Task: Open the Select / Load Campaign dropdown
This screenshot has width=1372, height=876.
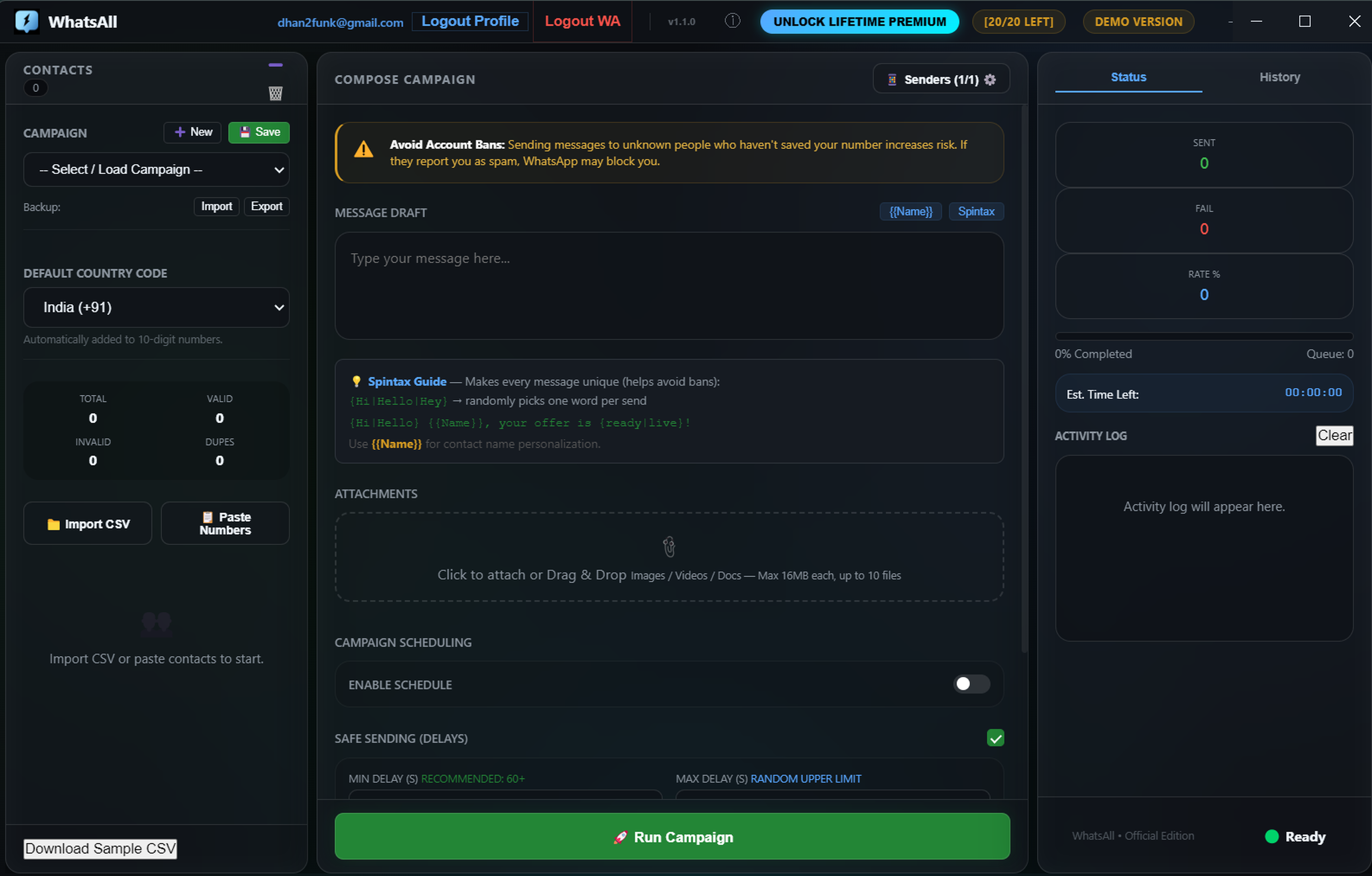Action: tap(156, 169)
